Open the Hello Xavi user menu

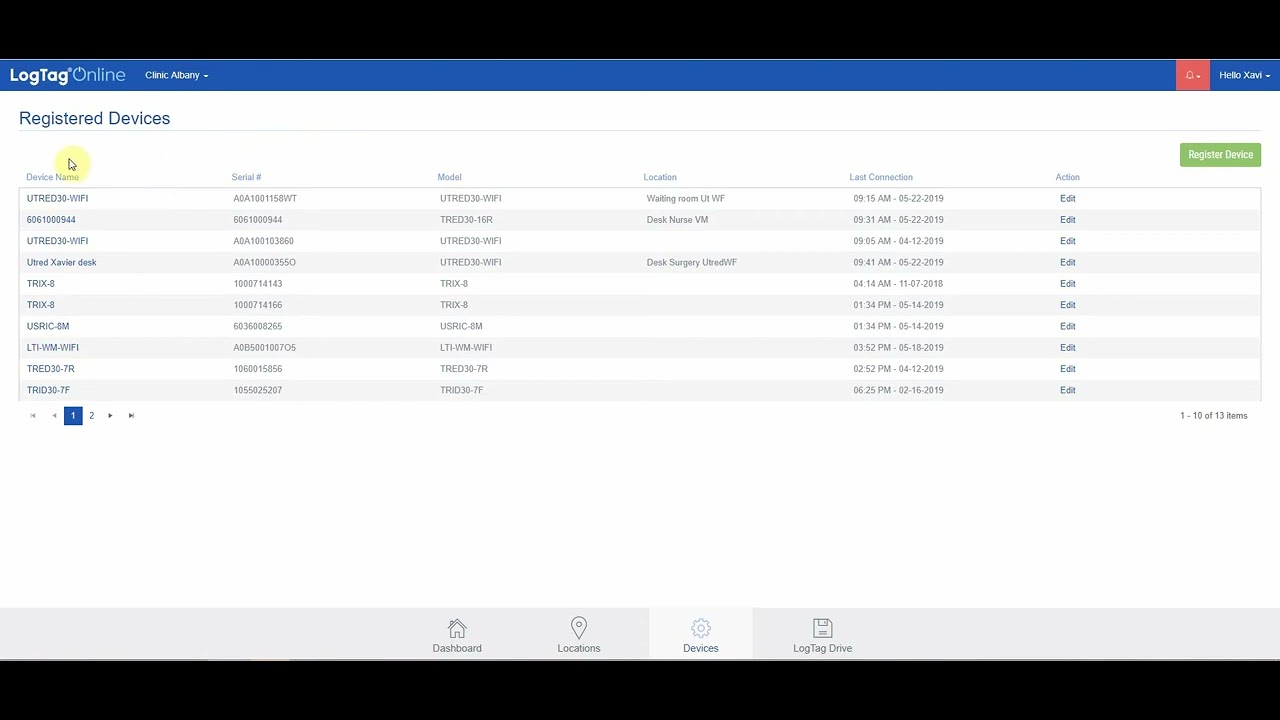point(1244,75)
